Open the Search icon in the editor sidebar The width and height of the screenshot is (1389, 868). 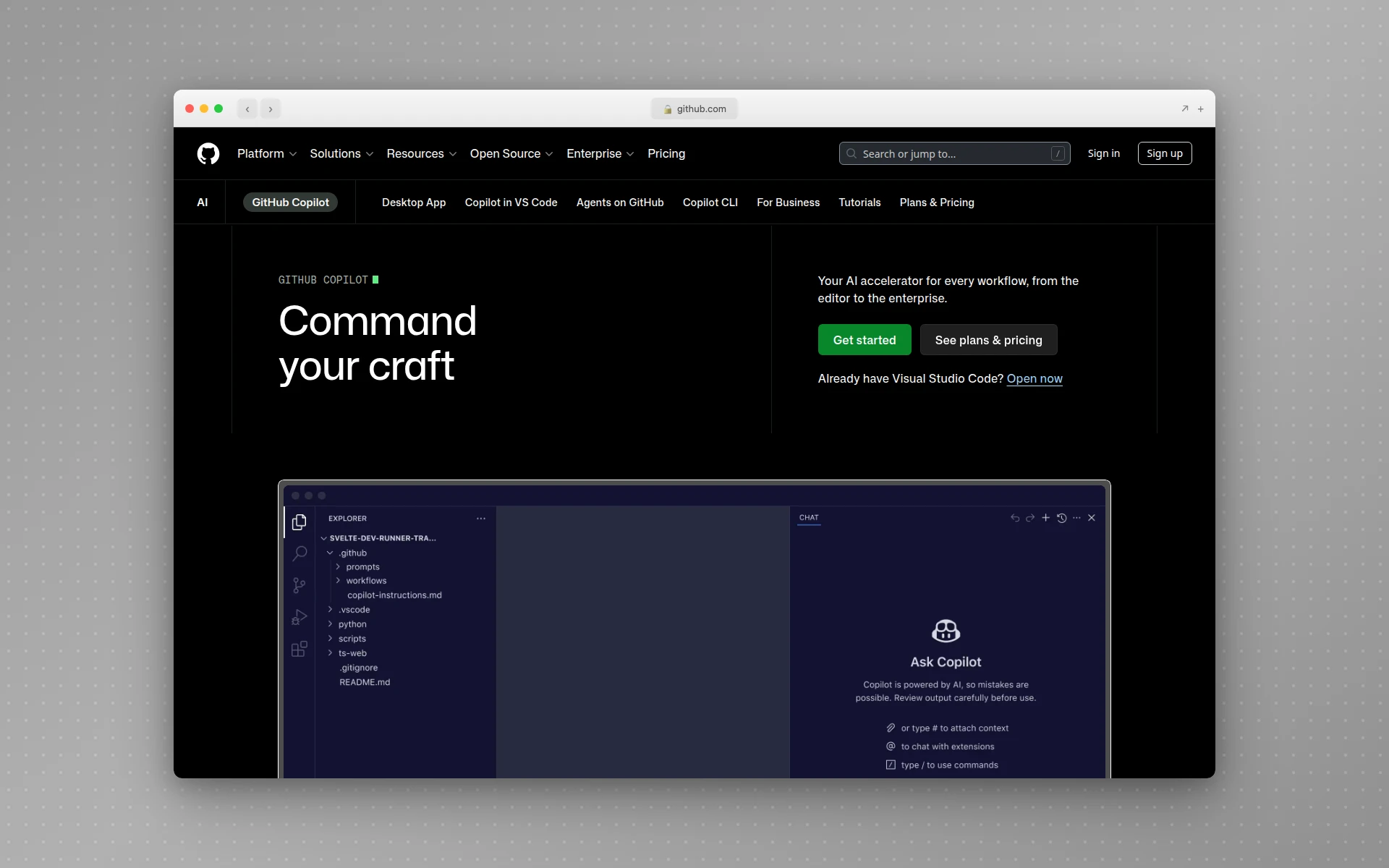click(299, 553)
